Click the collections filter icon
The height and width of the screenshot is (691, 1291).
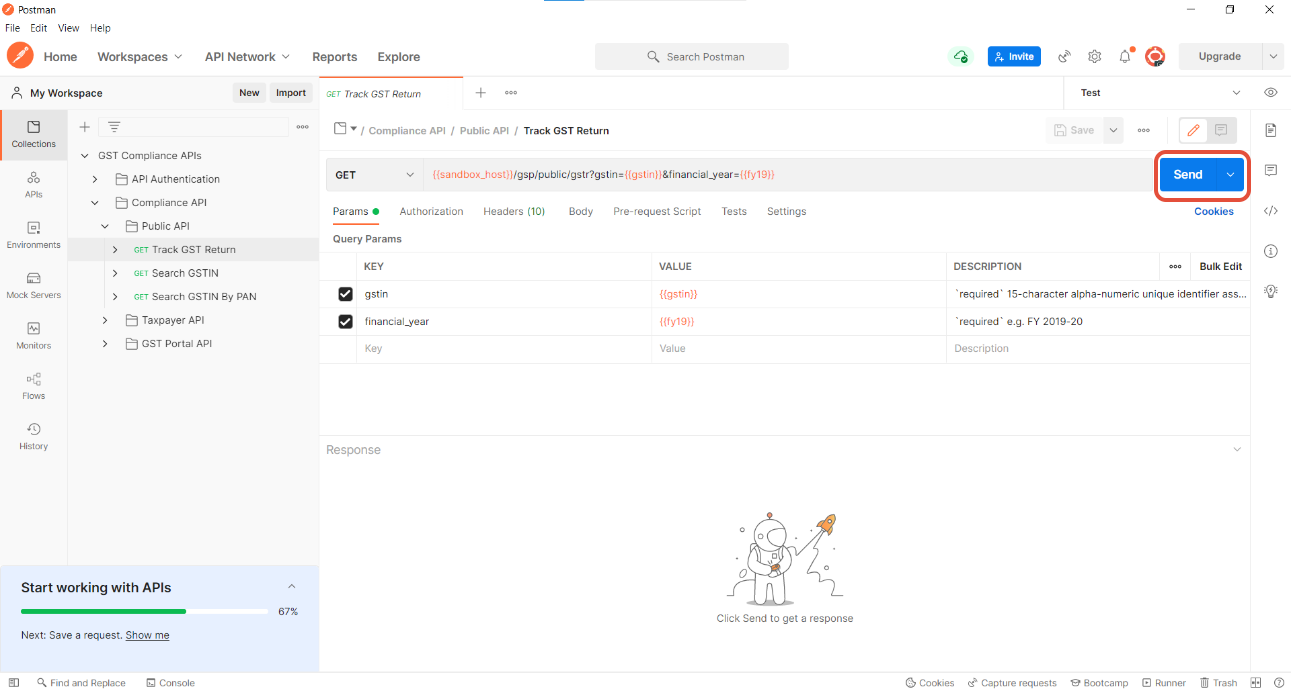pyautogui.click(x=114, y=127)
